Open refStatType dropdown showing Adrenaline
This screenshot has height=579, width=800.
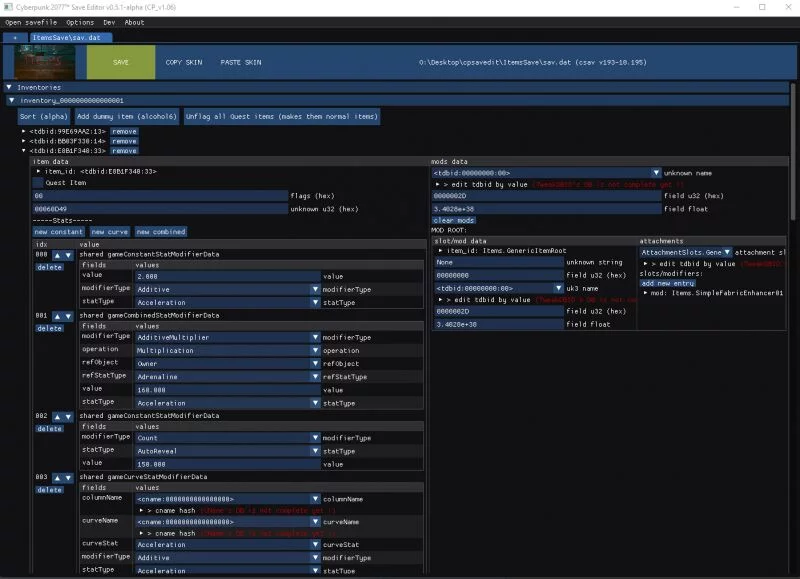tap(228, 376)
